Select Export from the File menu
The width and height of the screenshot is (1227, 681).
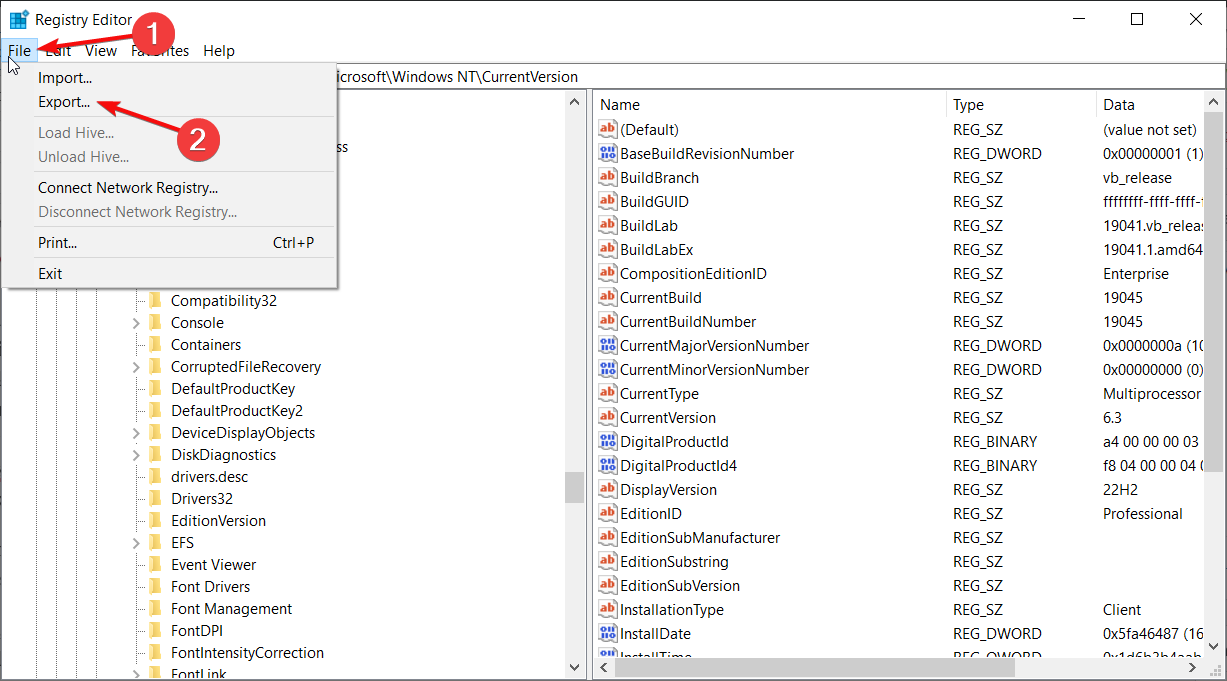(66, 101)
